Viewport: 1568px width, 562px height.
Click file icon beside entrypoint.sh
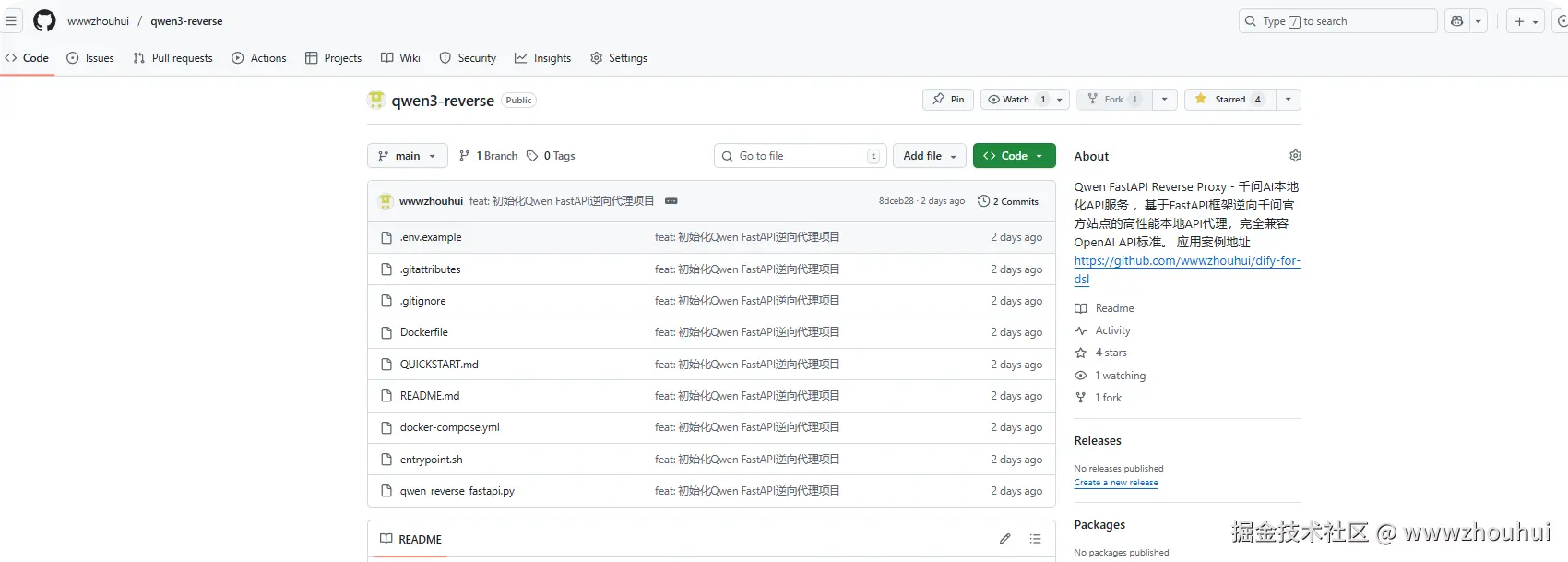coord(386,460)
